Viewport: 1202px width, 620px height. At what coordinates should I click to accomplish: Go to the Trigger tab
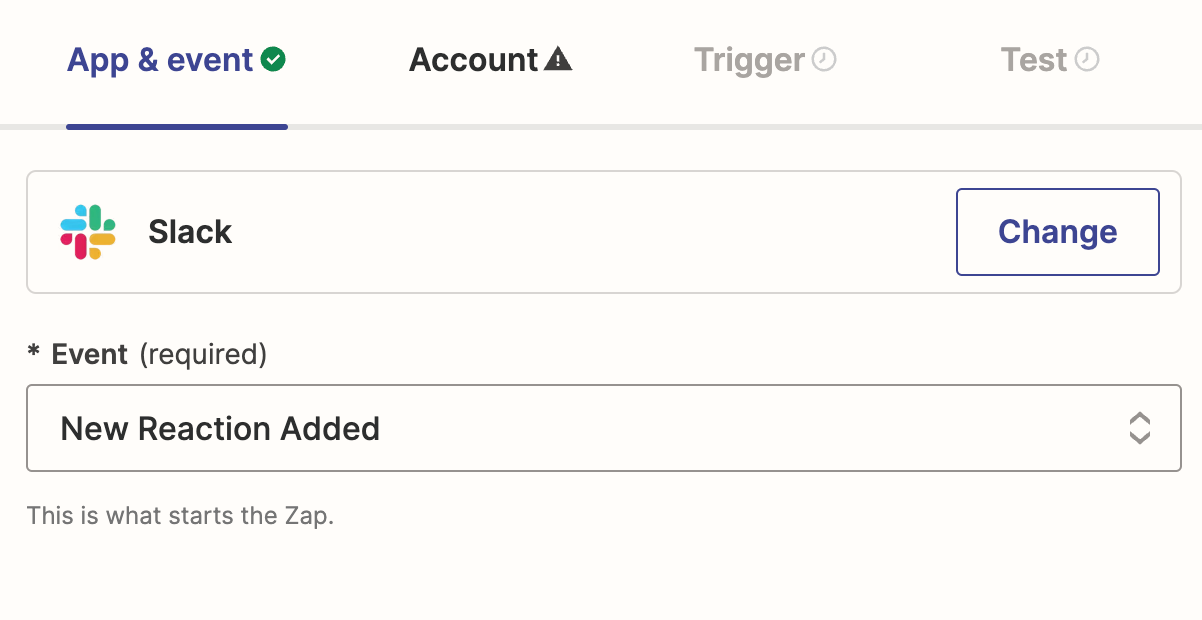click(x=749, y=60)
